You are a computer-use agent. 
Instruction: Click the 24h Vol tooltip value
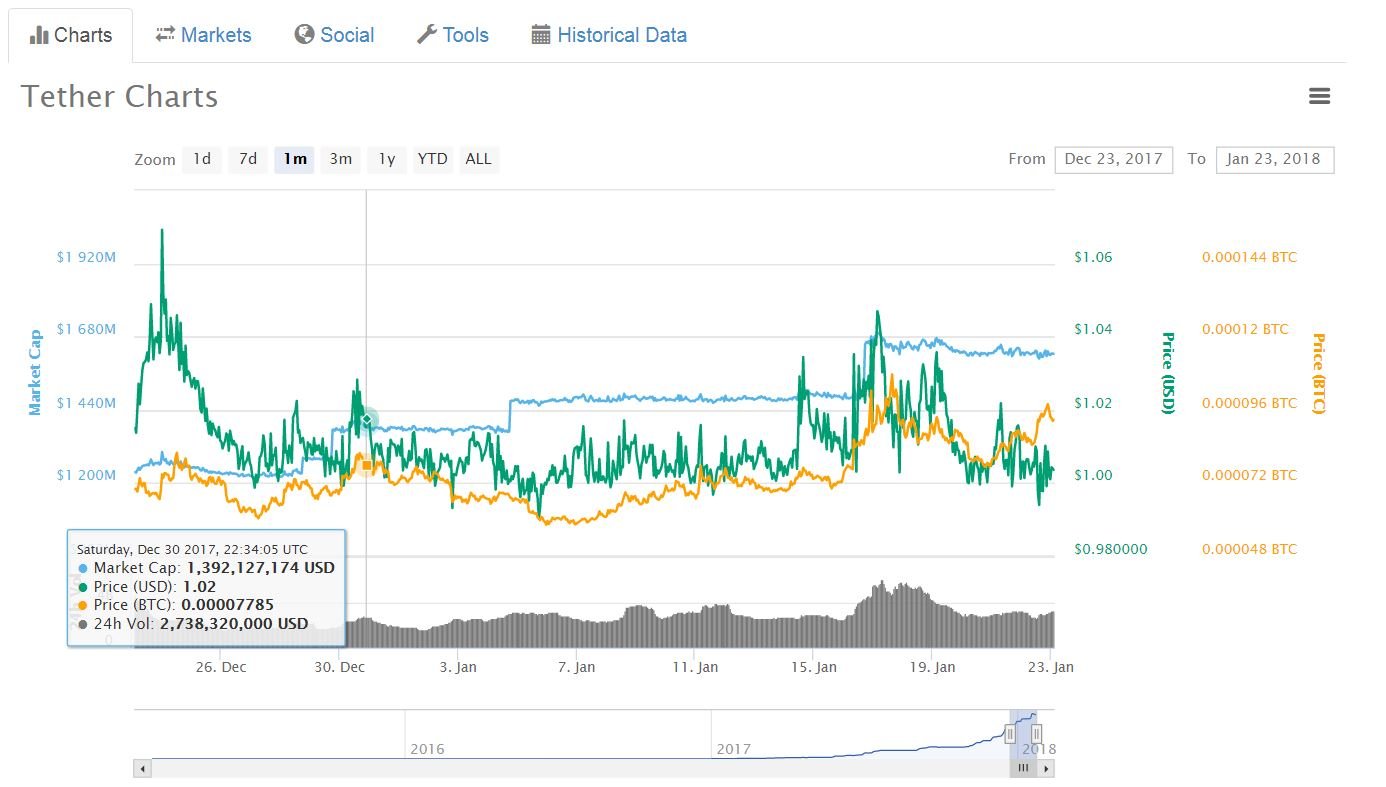234,623
